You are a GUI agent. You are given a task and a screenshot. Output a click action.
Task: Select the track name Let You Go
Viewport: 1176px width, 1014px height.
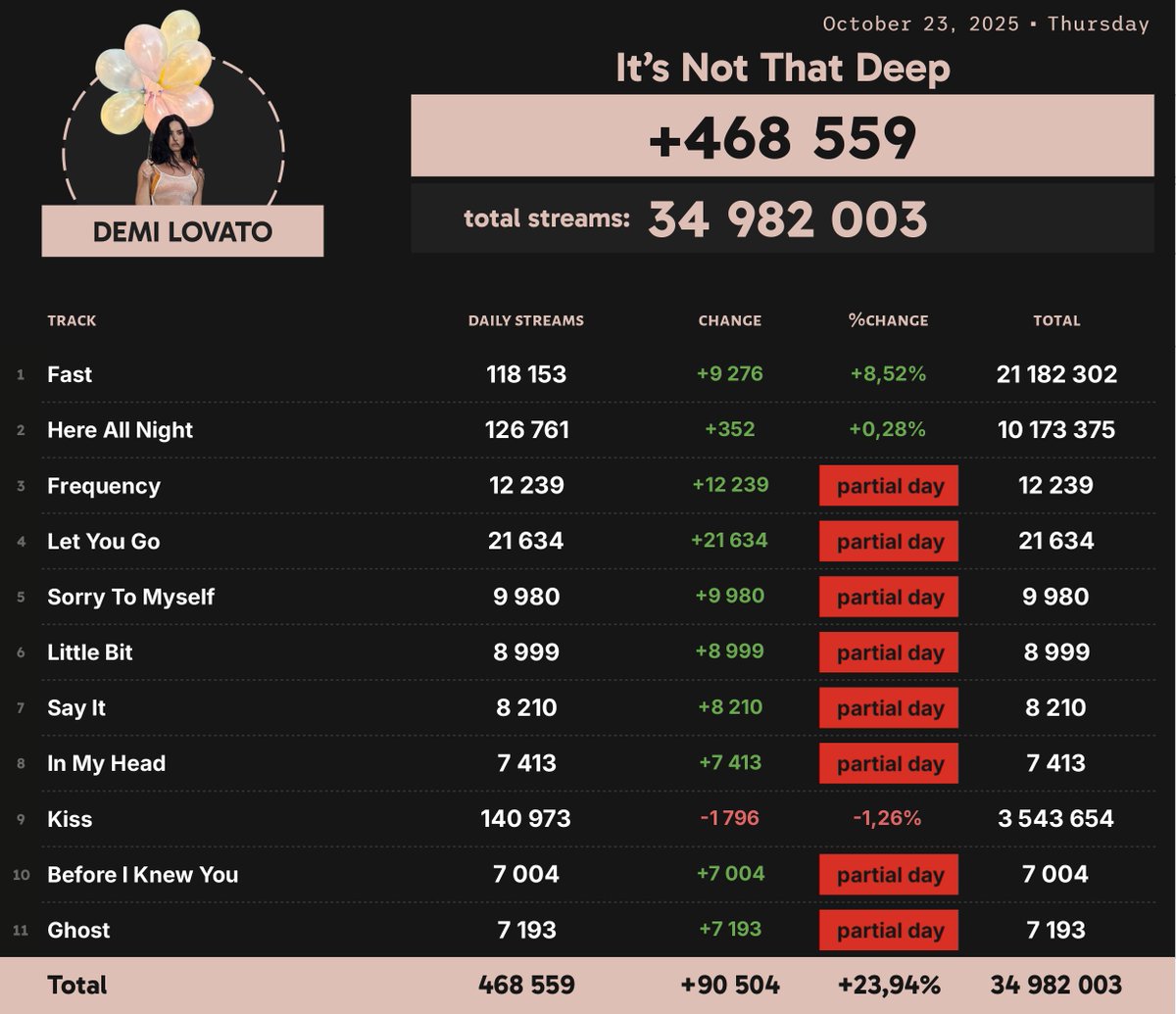coord(104,541)
